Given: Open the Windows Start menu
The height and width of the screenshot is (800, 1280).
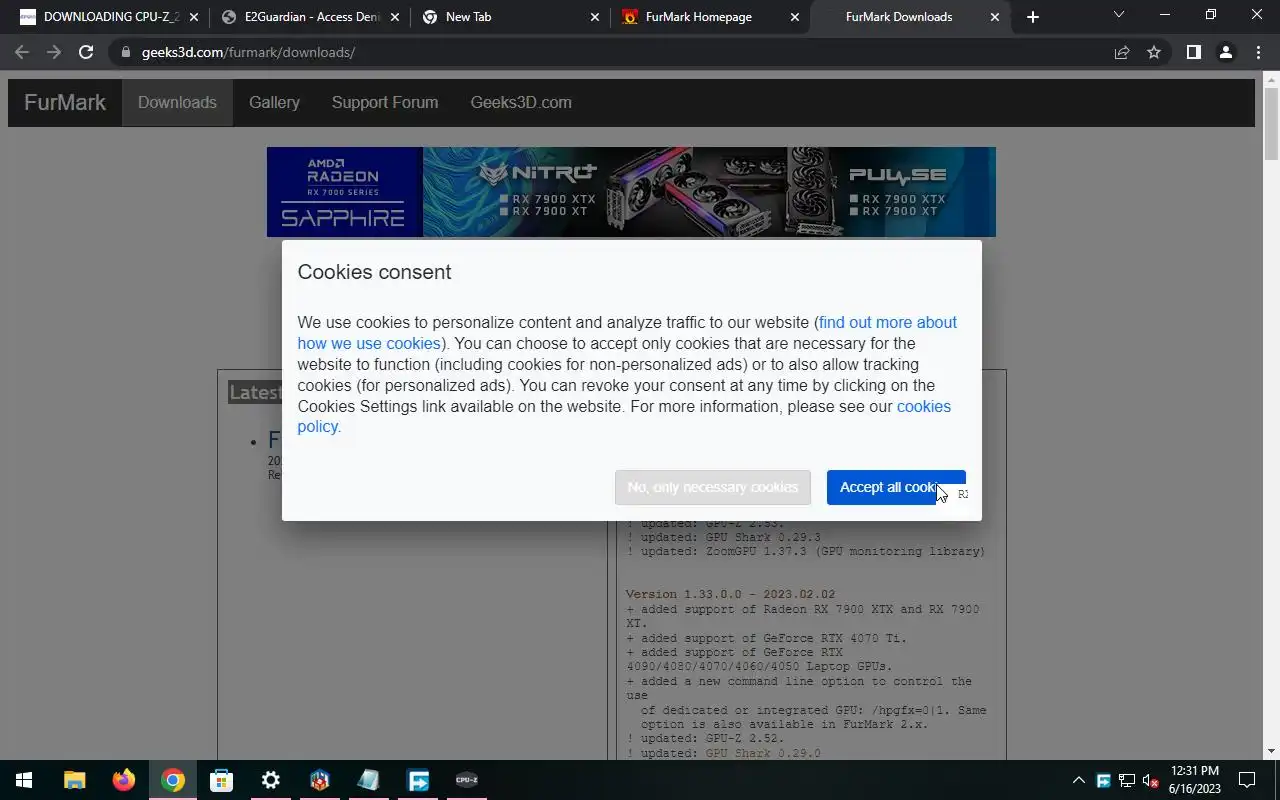Looking at the screenshot, I should click(24, 780).
